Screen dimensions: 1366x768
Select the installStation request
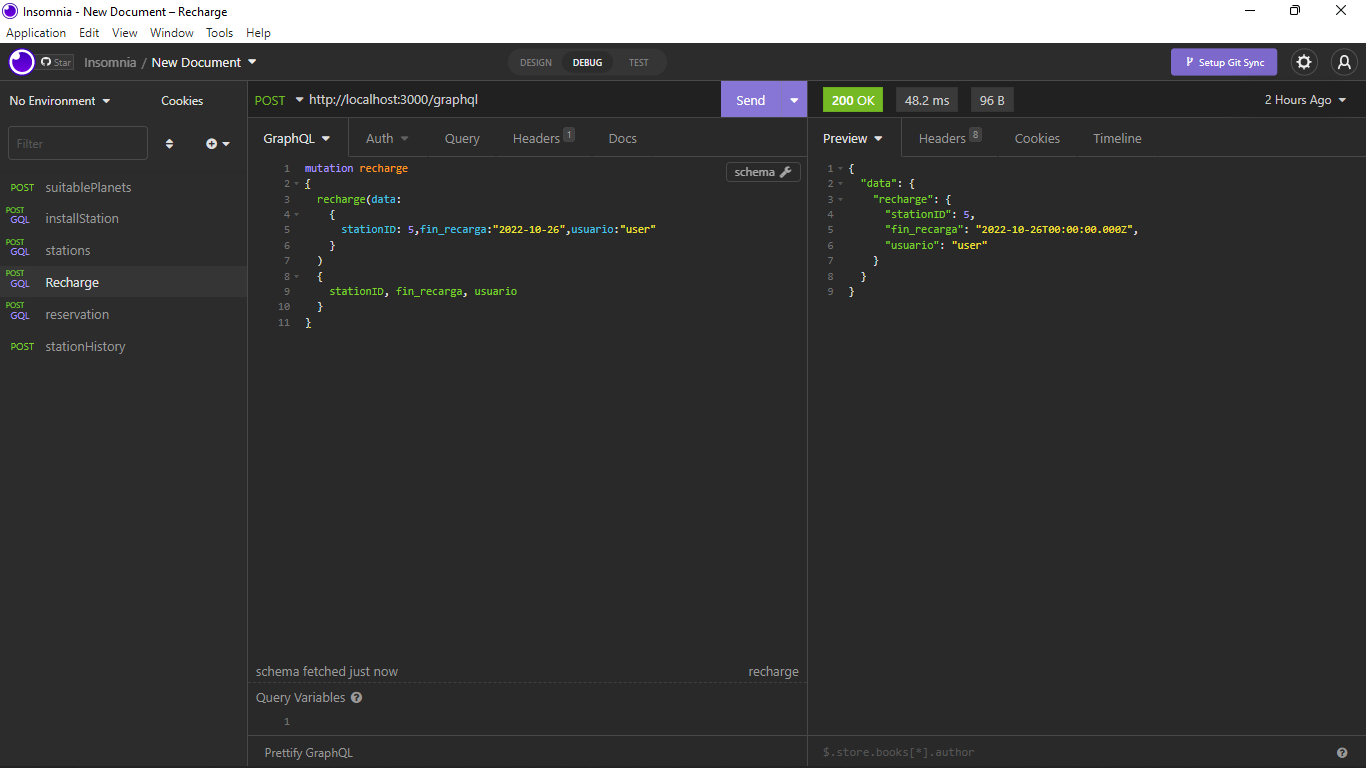123,219
